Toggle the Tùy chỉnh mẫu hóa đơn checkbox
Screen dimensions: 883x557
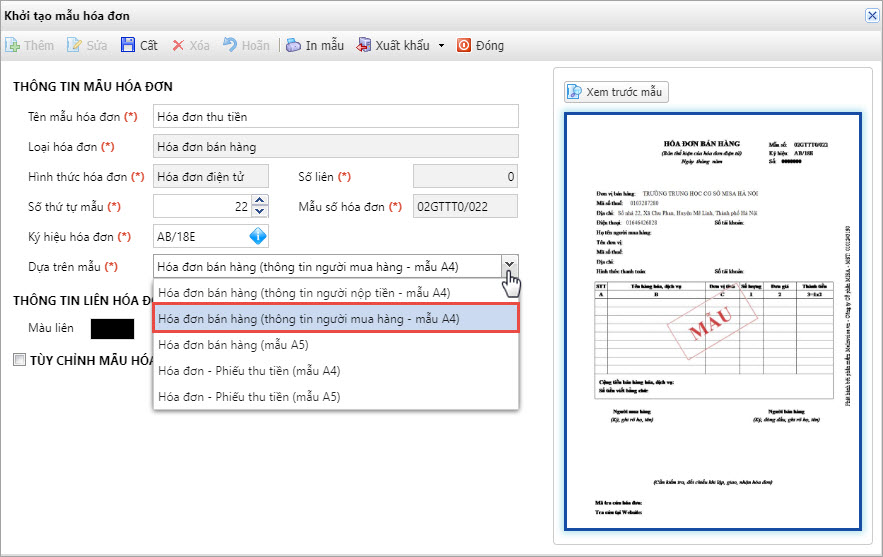pos(20,359)
